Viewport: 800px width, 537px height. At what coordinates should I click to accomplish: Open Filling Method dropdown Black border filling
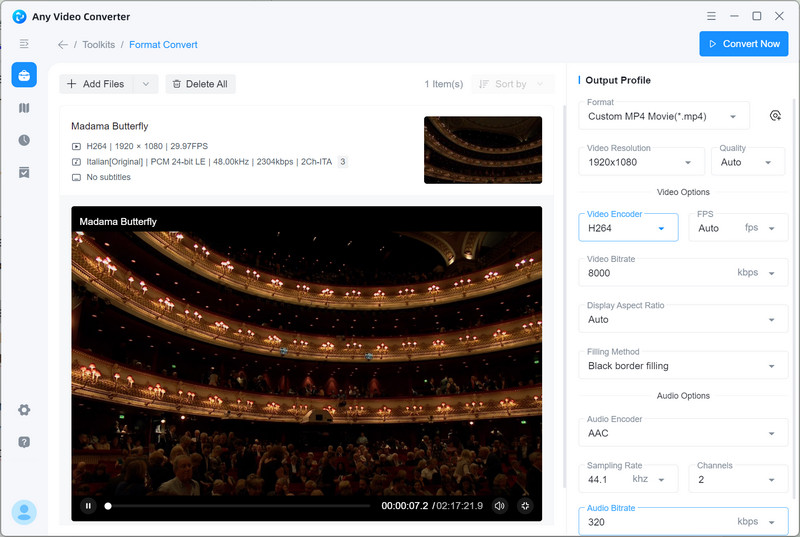click(x=683, y=365)
